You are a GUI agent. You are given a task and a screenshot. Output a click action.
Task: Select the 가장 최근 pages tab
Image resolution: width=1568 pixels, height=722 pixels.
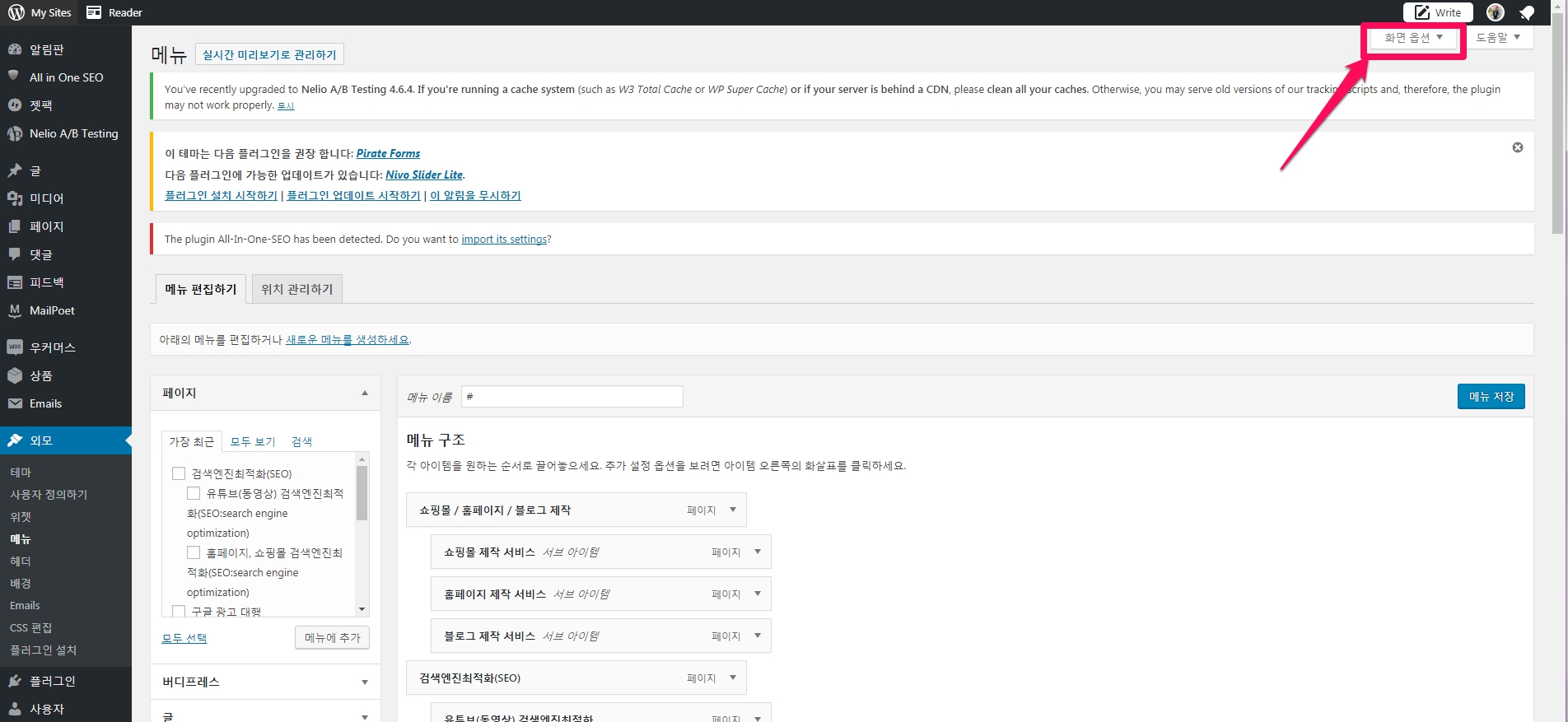[x=191, y=442]
